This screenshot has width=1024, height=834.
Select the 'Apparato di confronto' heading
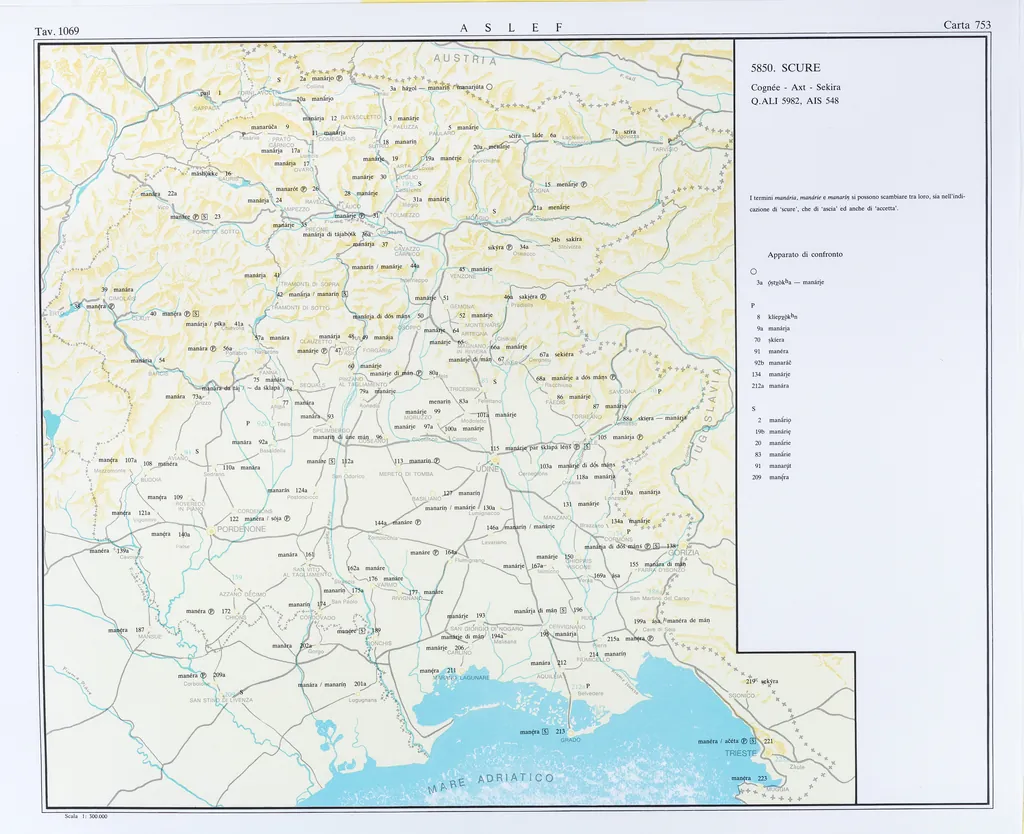pos(805,254)
